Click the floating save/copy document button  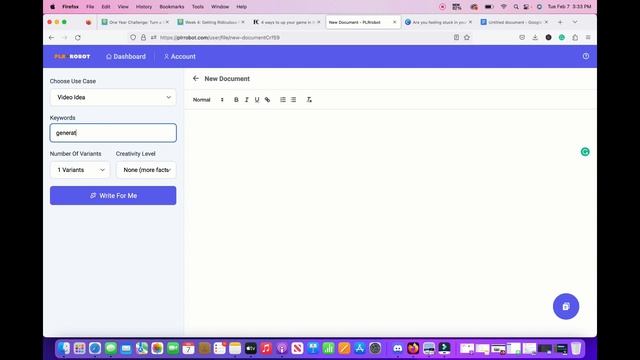[566, 306]
